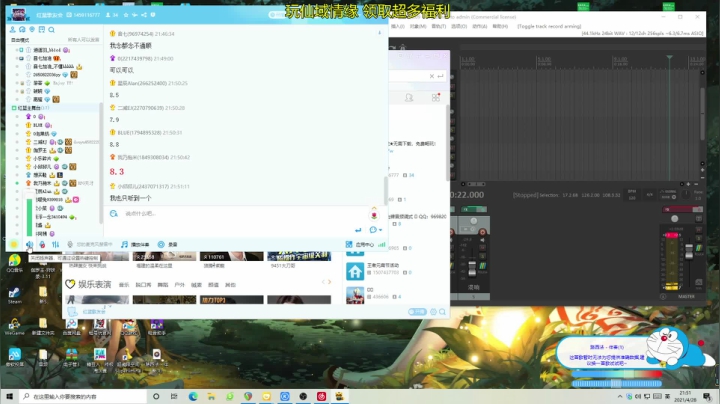Adjust the REAPER master volume fader
The height and width of the screenshot is (404, 720).
[x=689, y=251]
